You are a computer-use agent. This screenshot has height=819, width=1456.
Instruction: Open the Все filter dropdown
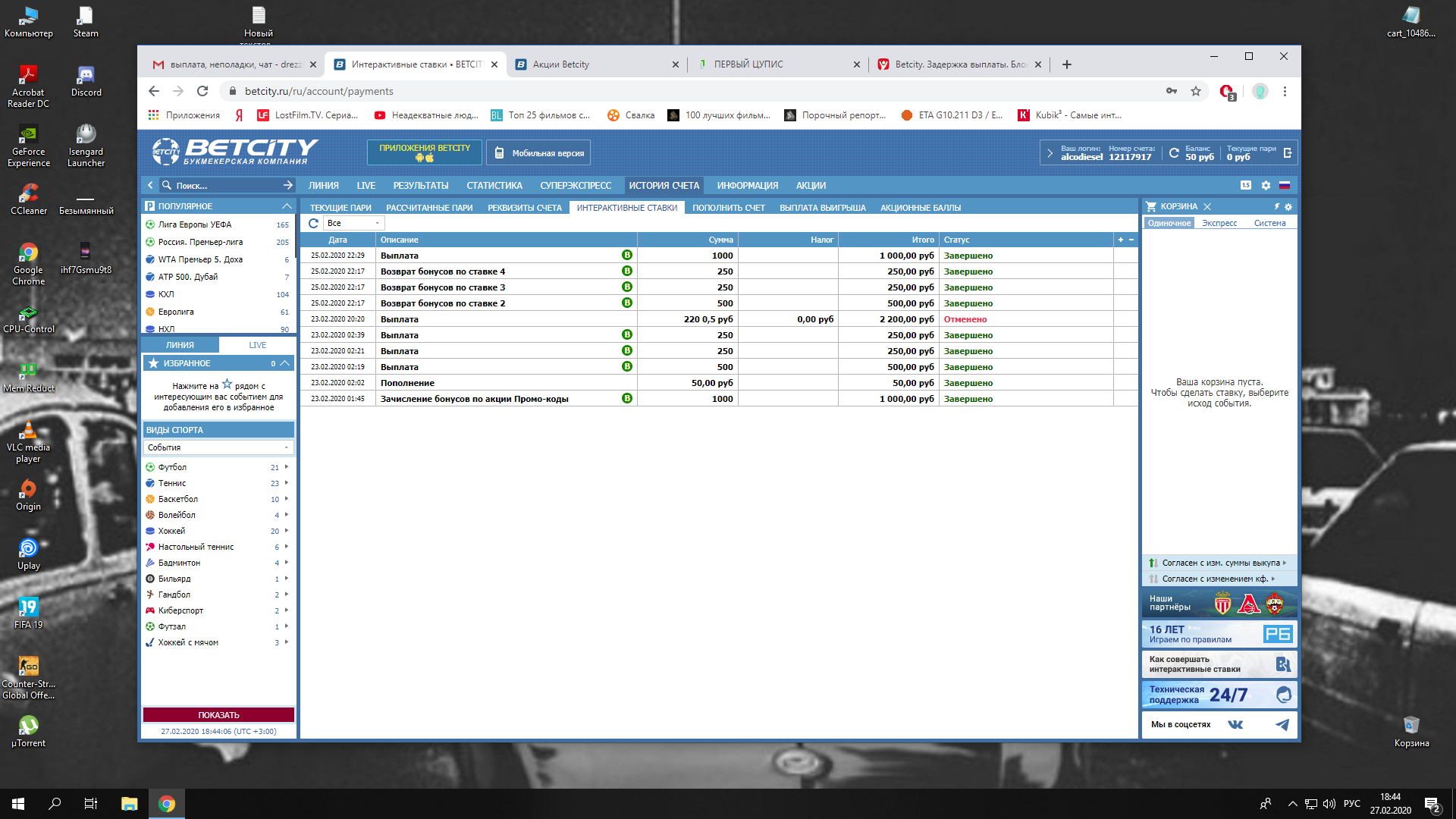tap(353, 223)
